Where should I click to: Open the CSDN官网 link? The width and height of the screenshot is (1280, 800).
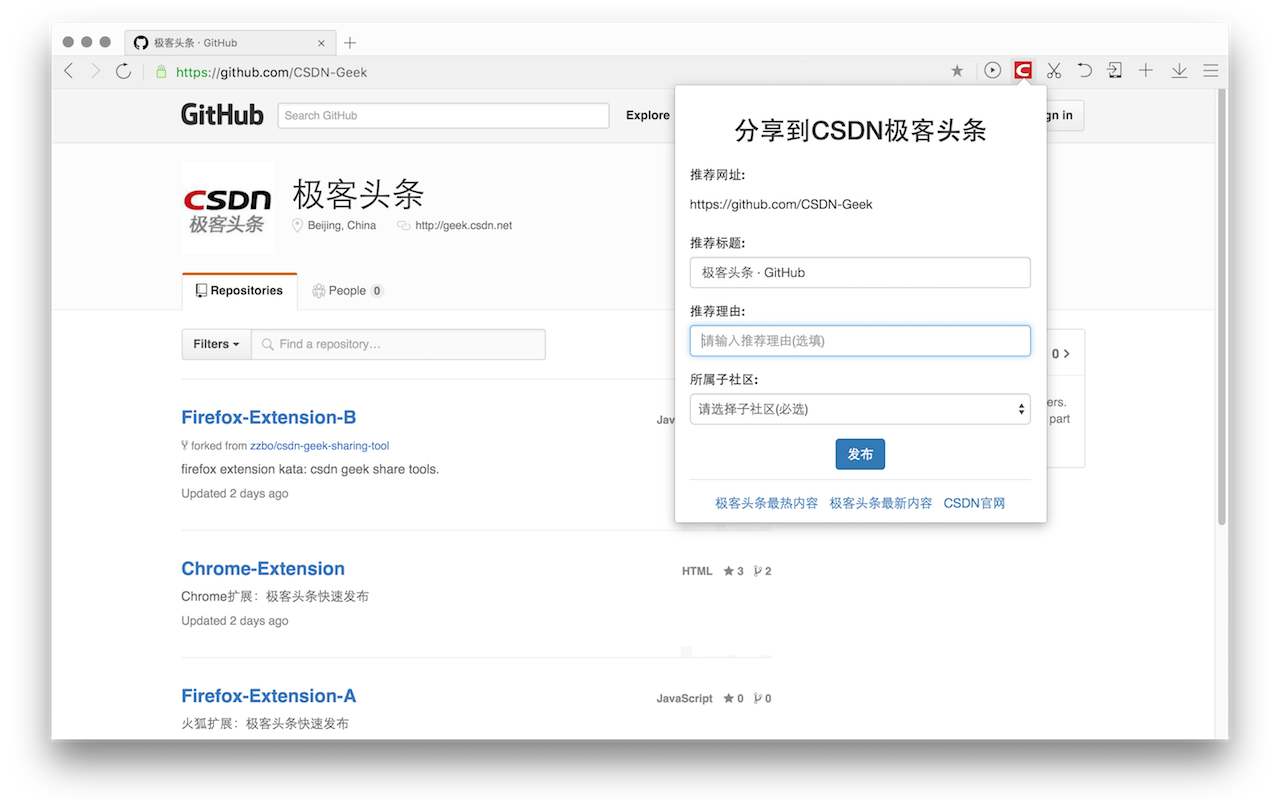click(x=974, y=503)
